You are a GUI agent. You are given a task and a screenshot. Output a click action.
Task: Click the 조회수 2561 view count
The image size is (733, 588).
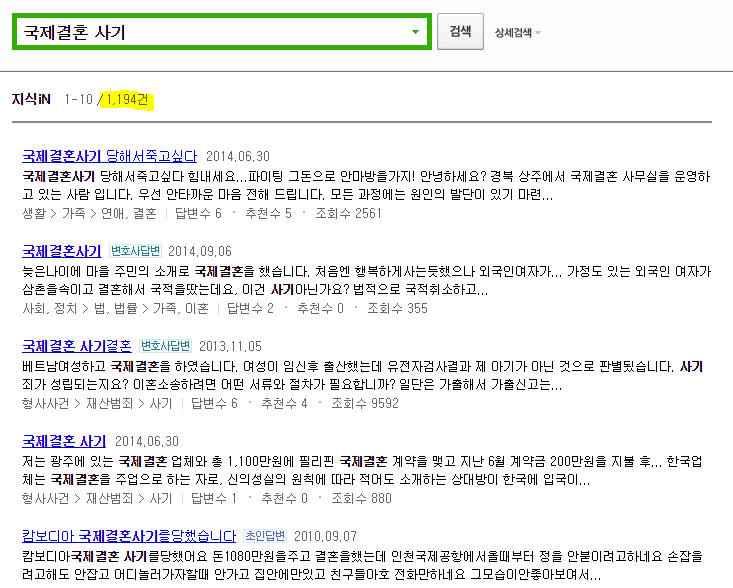[x=348, y=213]
